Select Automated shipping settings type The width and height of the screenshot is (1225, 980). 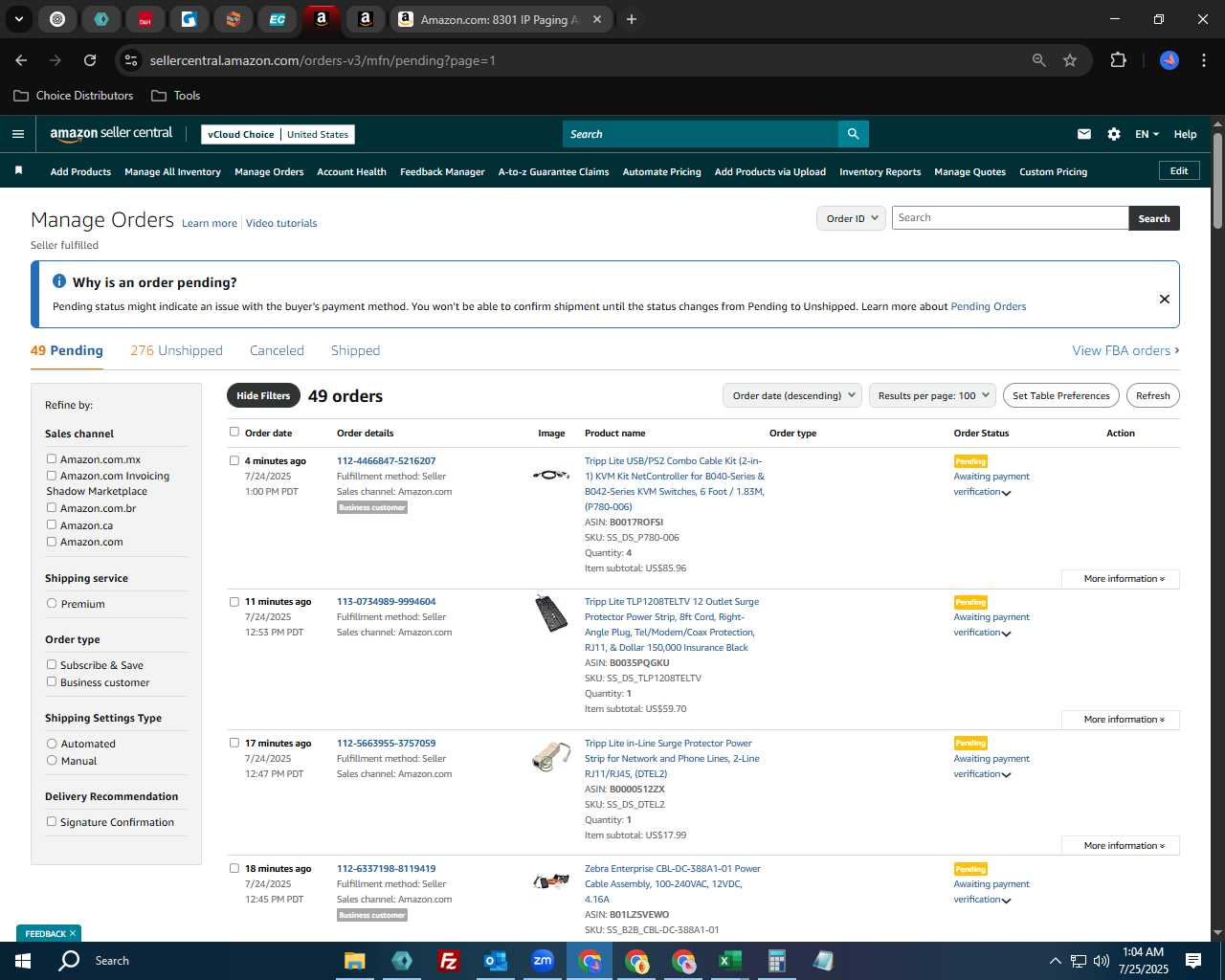pos(52,743)
